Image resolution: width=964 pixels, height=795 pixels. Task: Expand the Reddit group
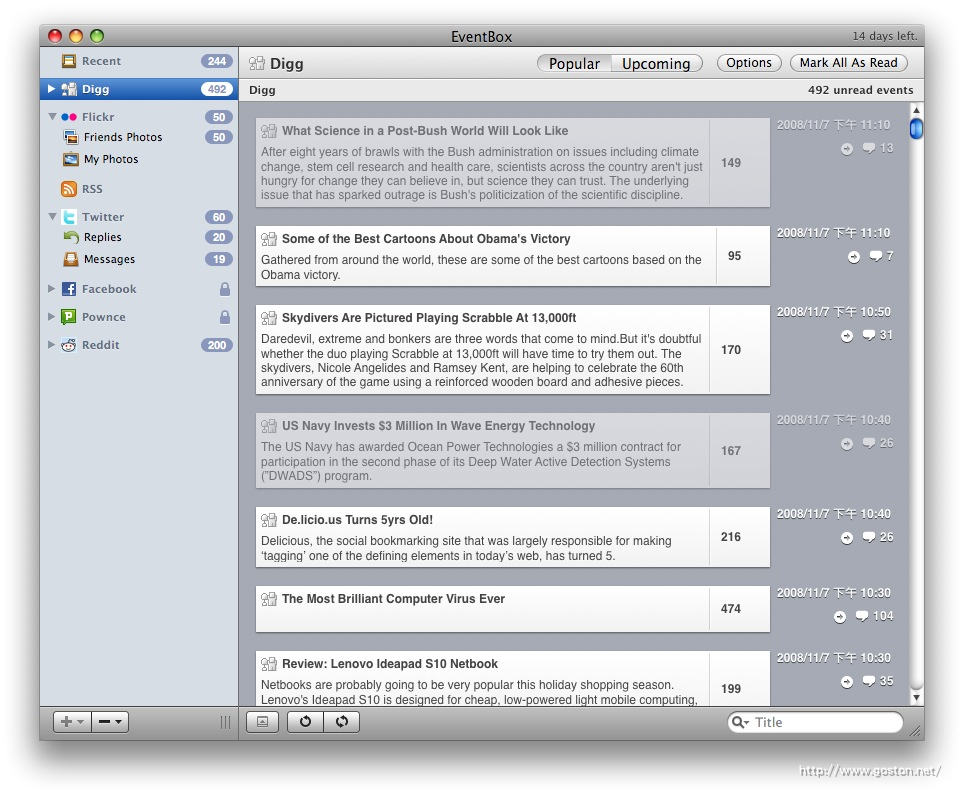tap(51, 344)
